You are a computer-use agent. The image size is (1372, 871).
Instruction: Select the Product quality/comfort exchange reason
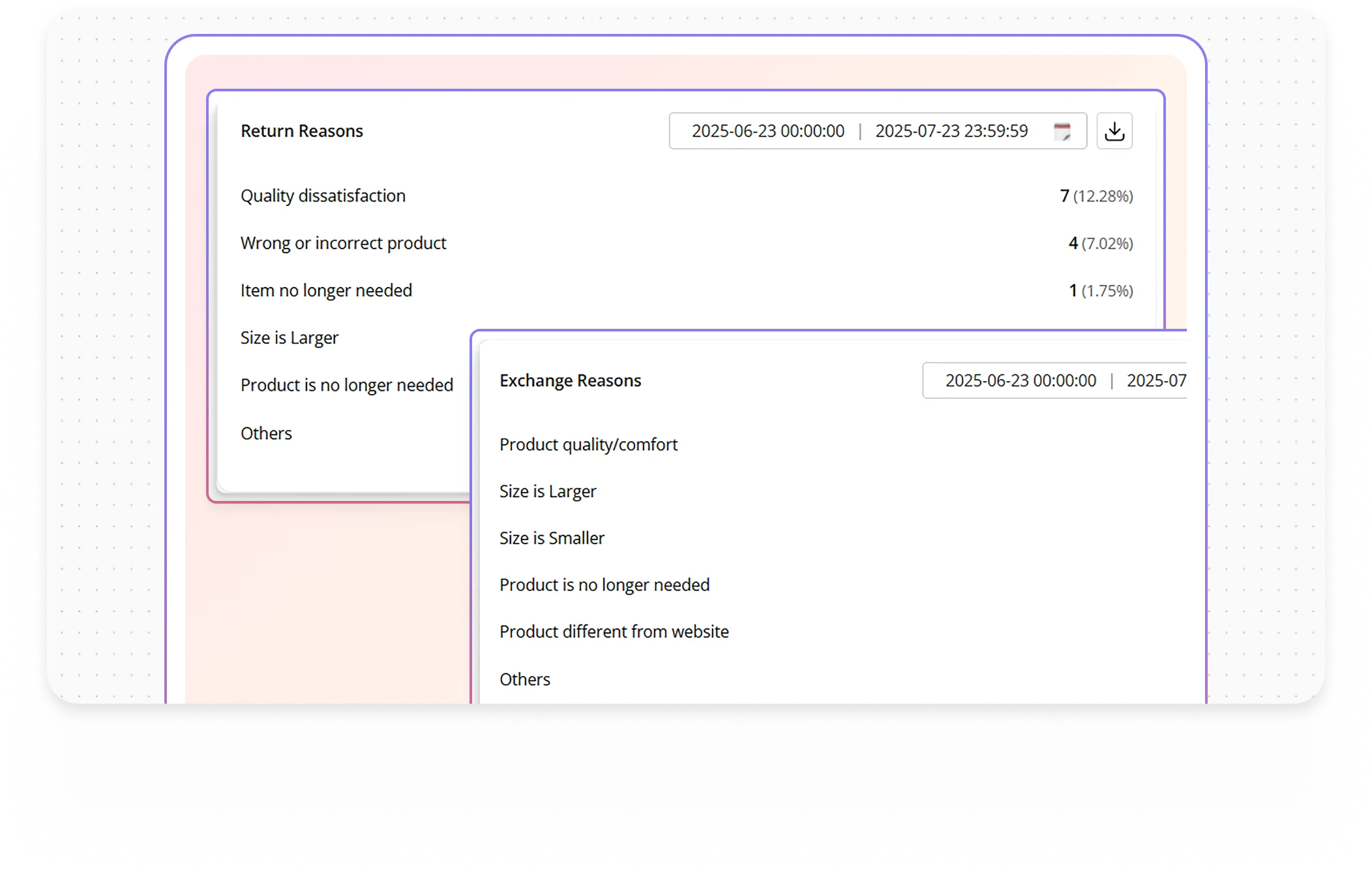588,444
